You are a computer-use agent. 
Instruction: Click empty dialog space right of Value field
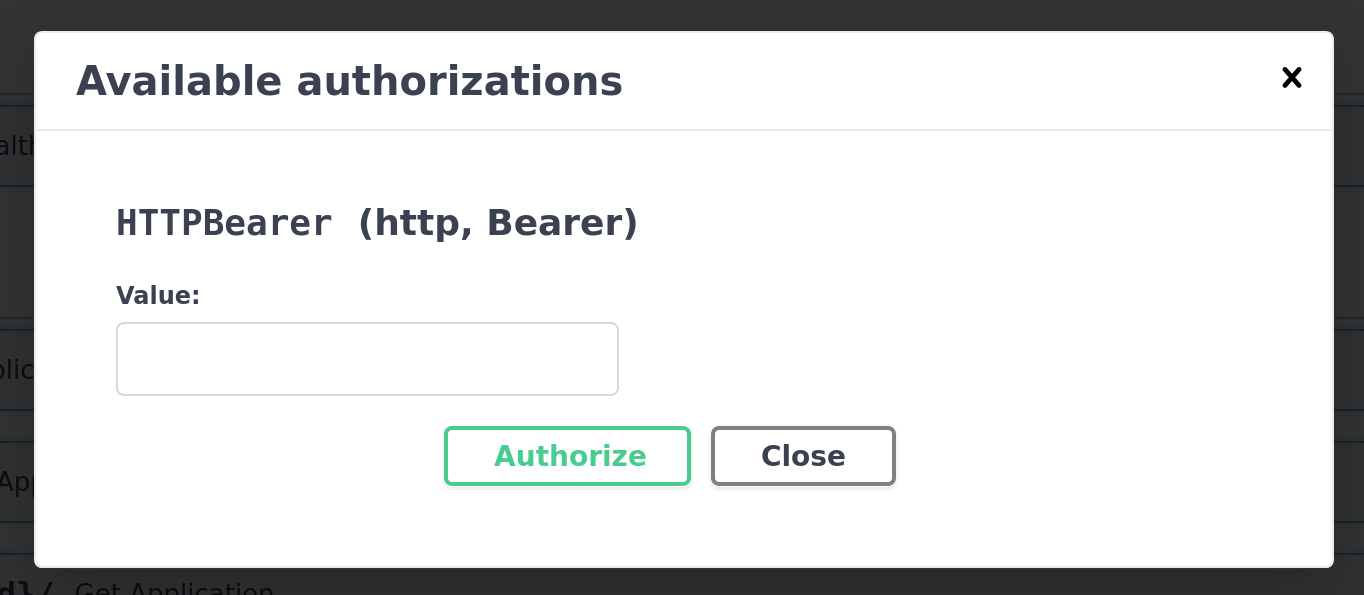pos(950,359)
